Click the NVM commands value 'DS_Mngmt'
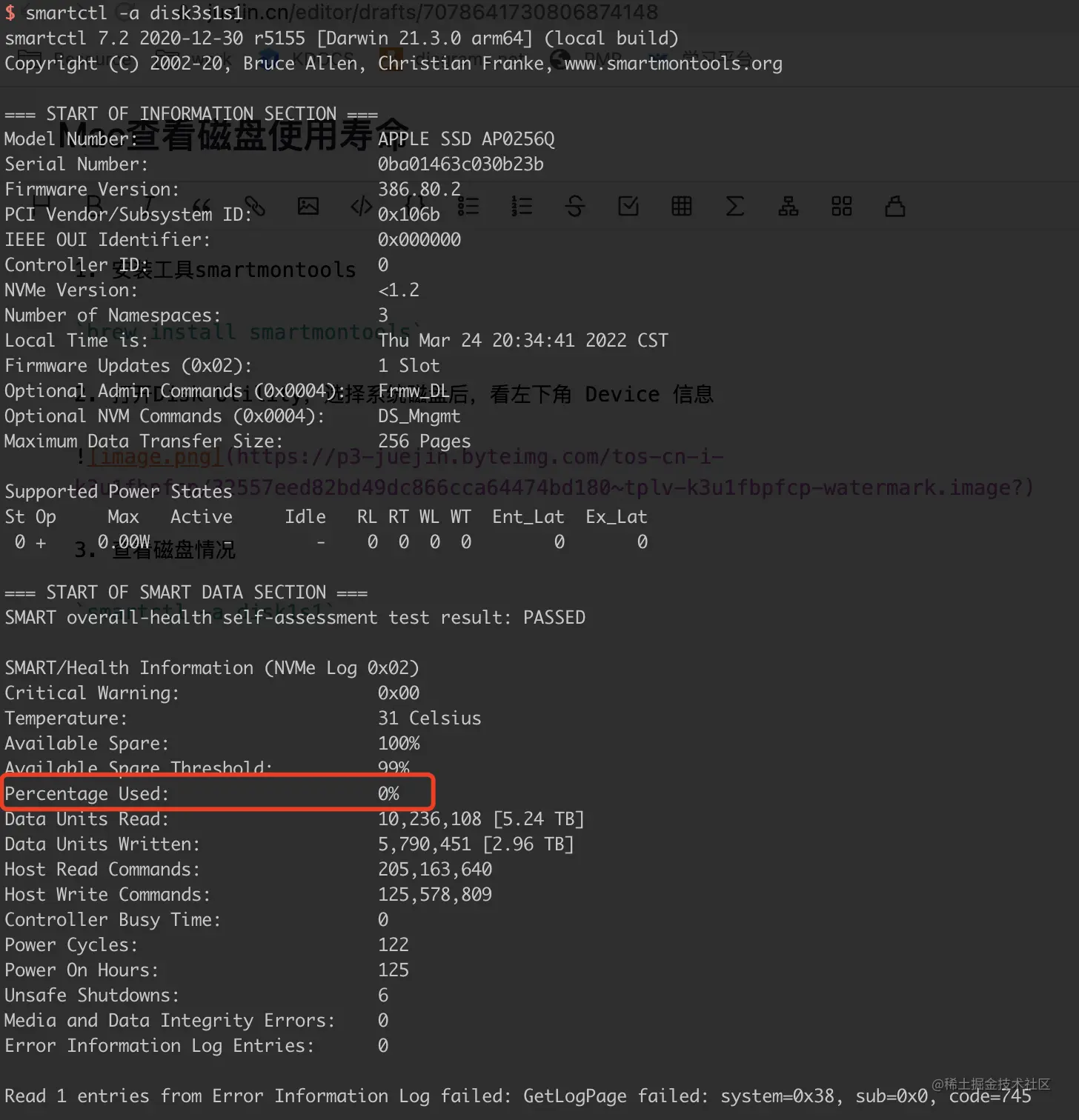 pos(419,416)
